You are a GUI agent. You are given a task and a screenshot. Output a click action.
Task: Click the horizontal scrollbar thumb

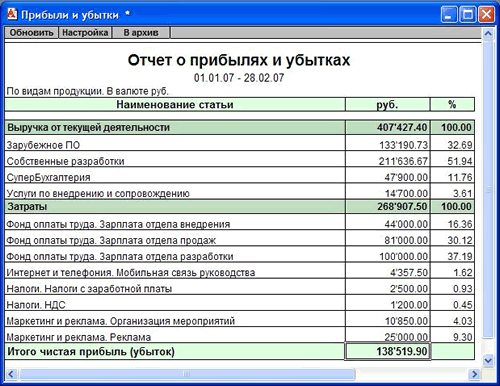pyautogui.click(x=187, y=374)
